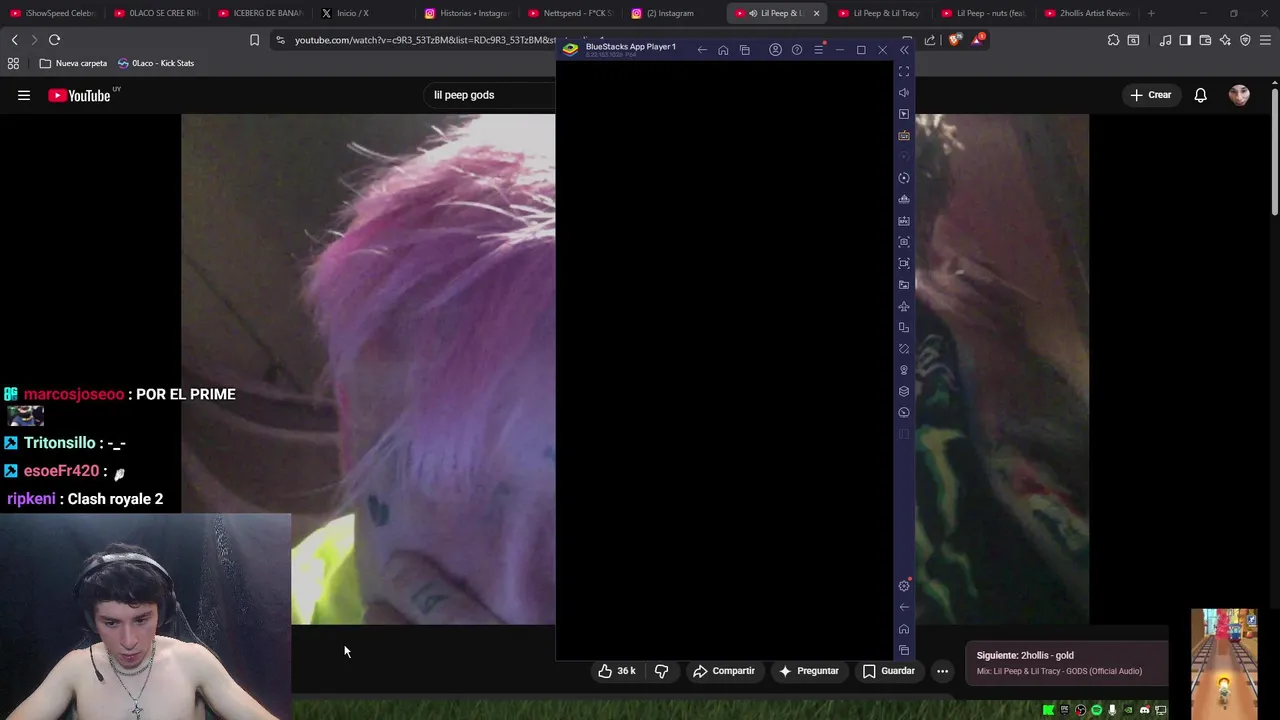This screenshot has height=720, width=1280.
Task: Open the YouTube hamburger guide menu
Action: pyautogui.click(x=24, y=95)
